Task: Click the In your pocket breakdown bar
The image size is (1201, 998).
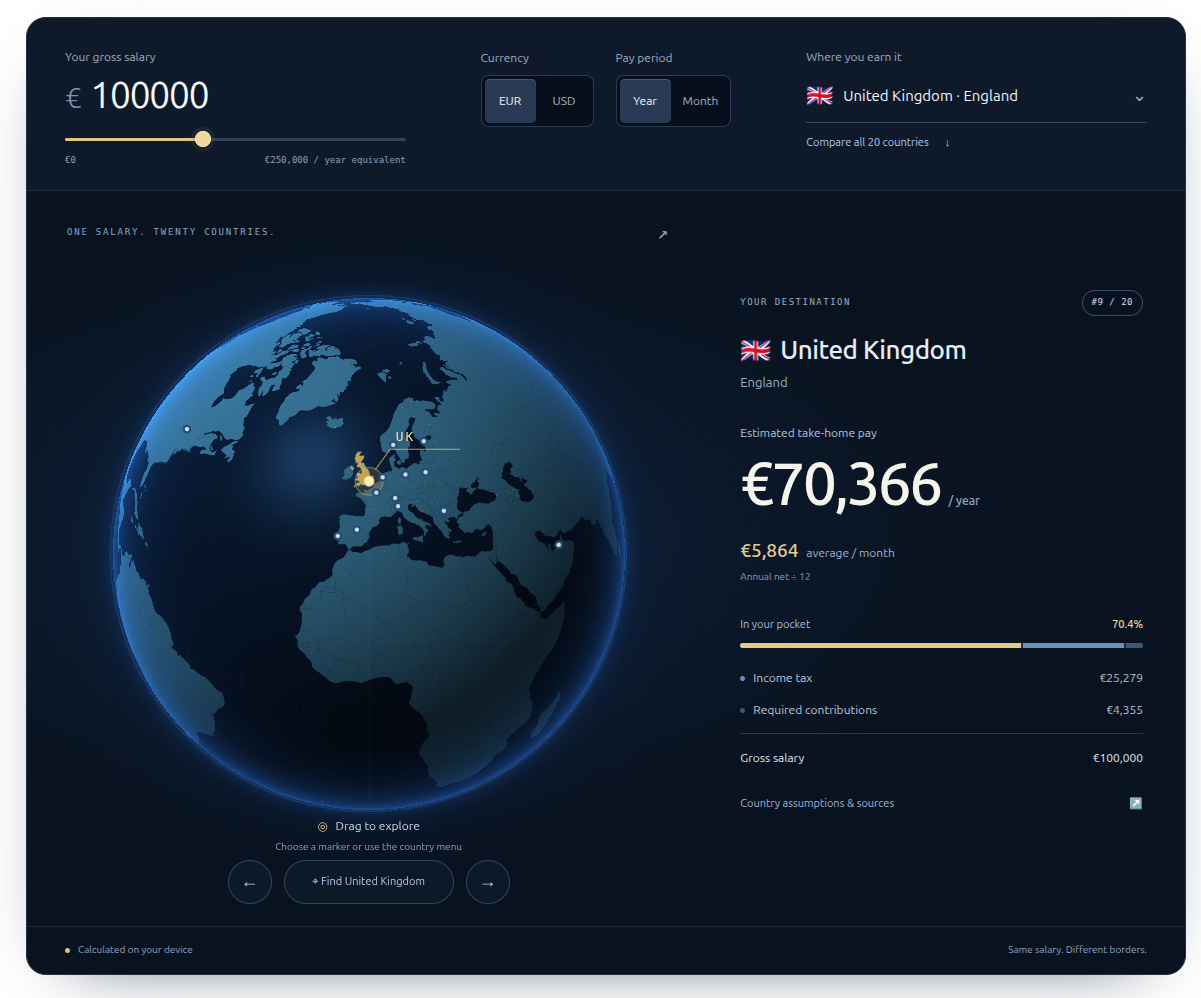Action: click(941, 646)
